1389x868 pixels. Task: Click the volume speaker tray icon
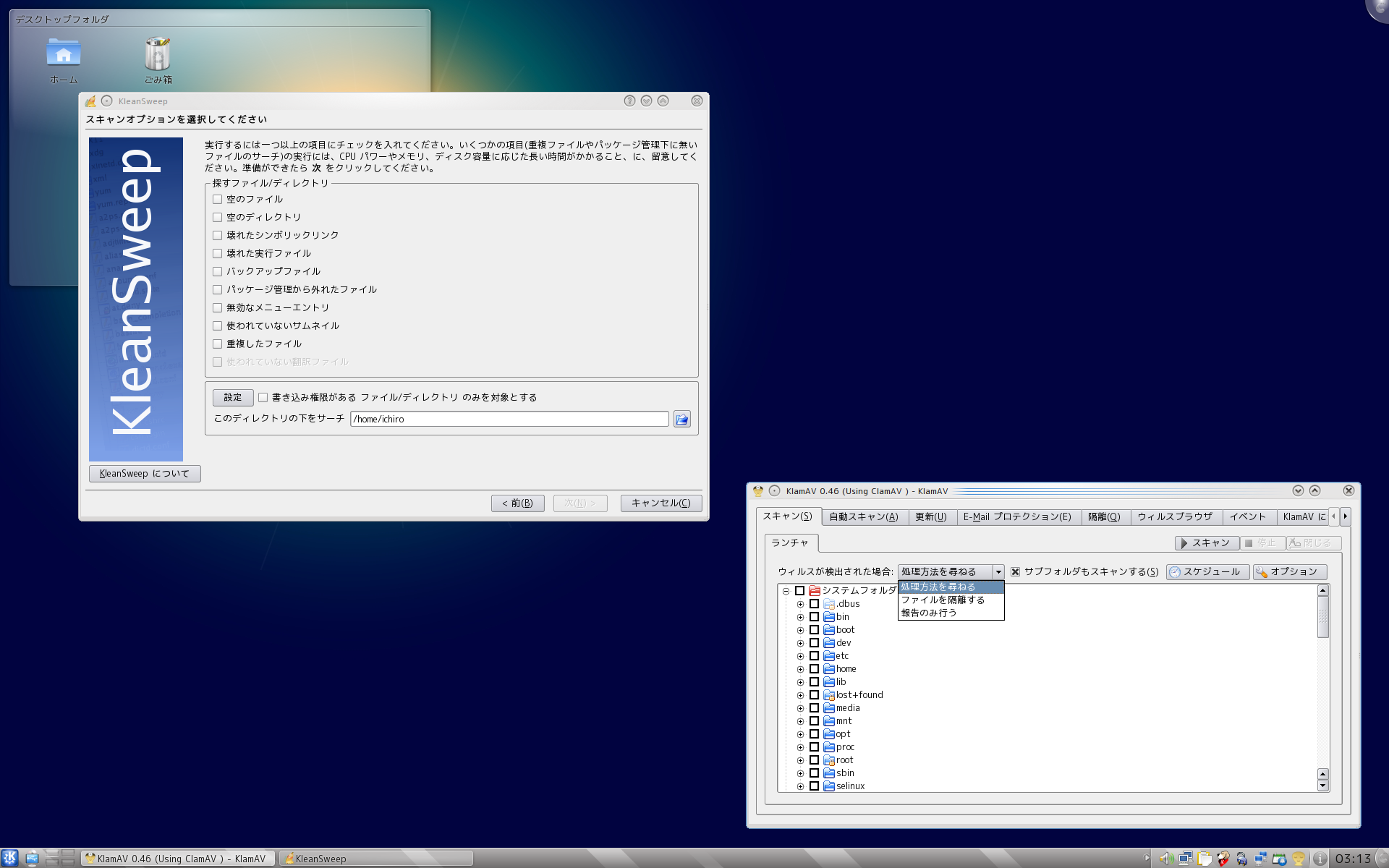click(1166, 859)
